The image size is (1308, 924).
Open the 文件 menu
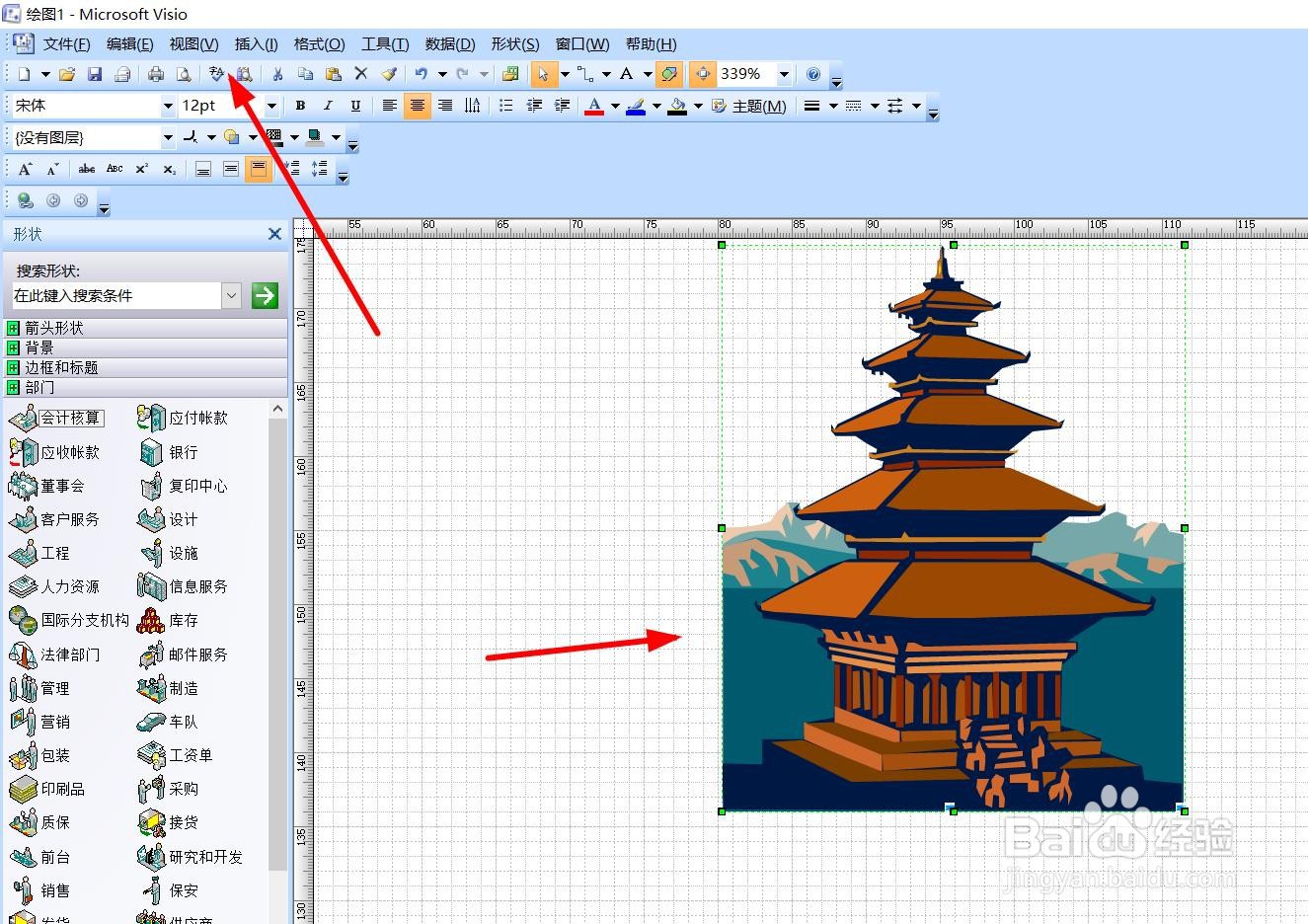point(66,44)
